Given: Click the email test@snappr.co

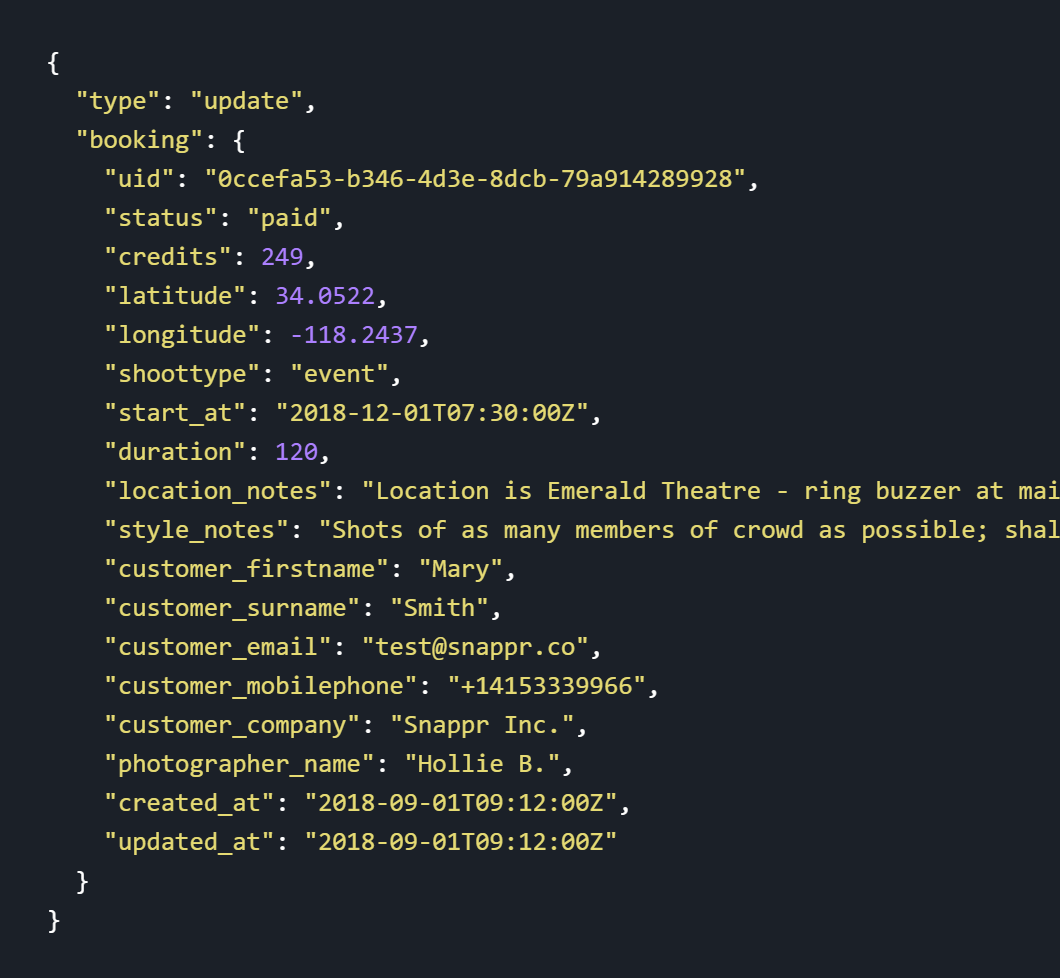Looking at the screenshot, I should pyautogui.click(x=475, y=647).
